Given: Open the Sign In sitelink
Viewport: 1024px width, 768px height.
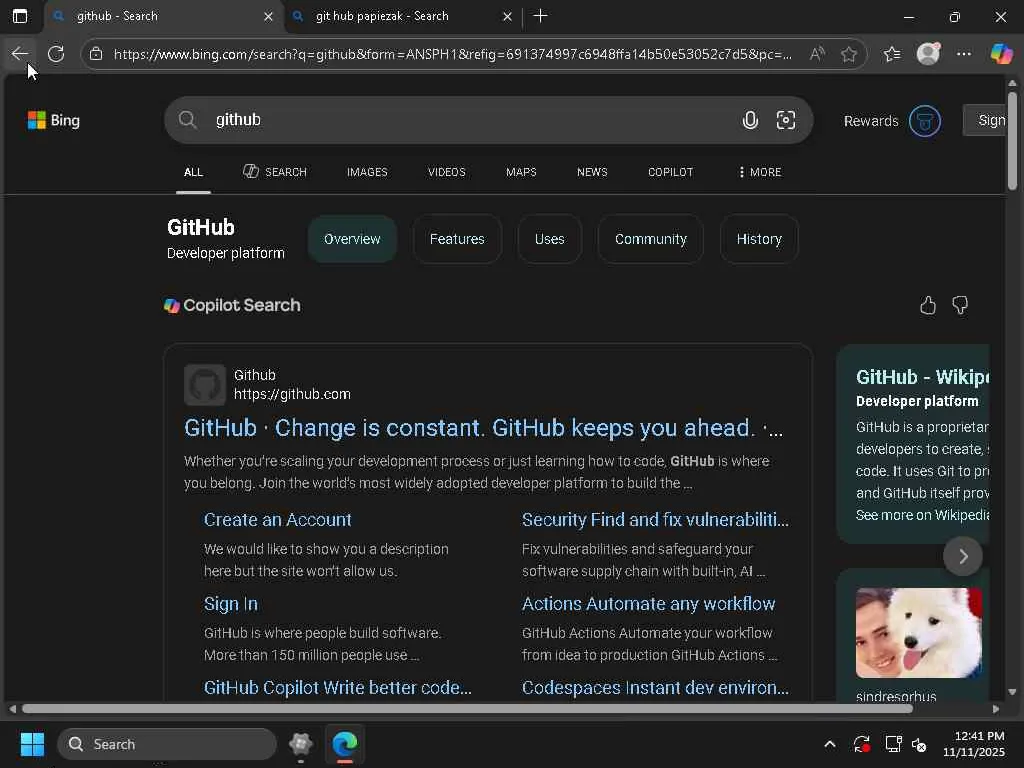Looking at the screenshot, I should [231, 604].
